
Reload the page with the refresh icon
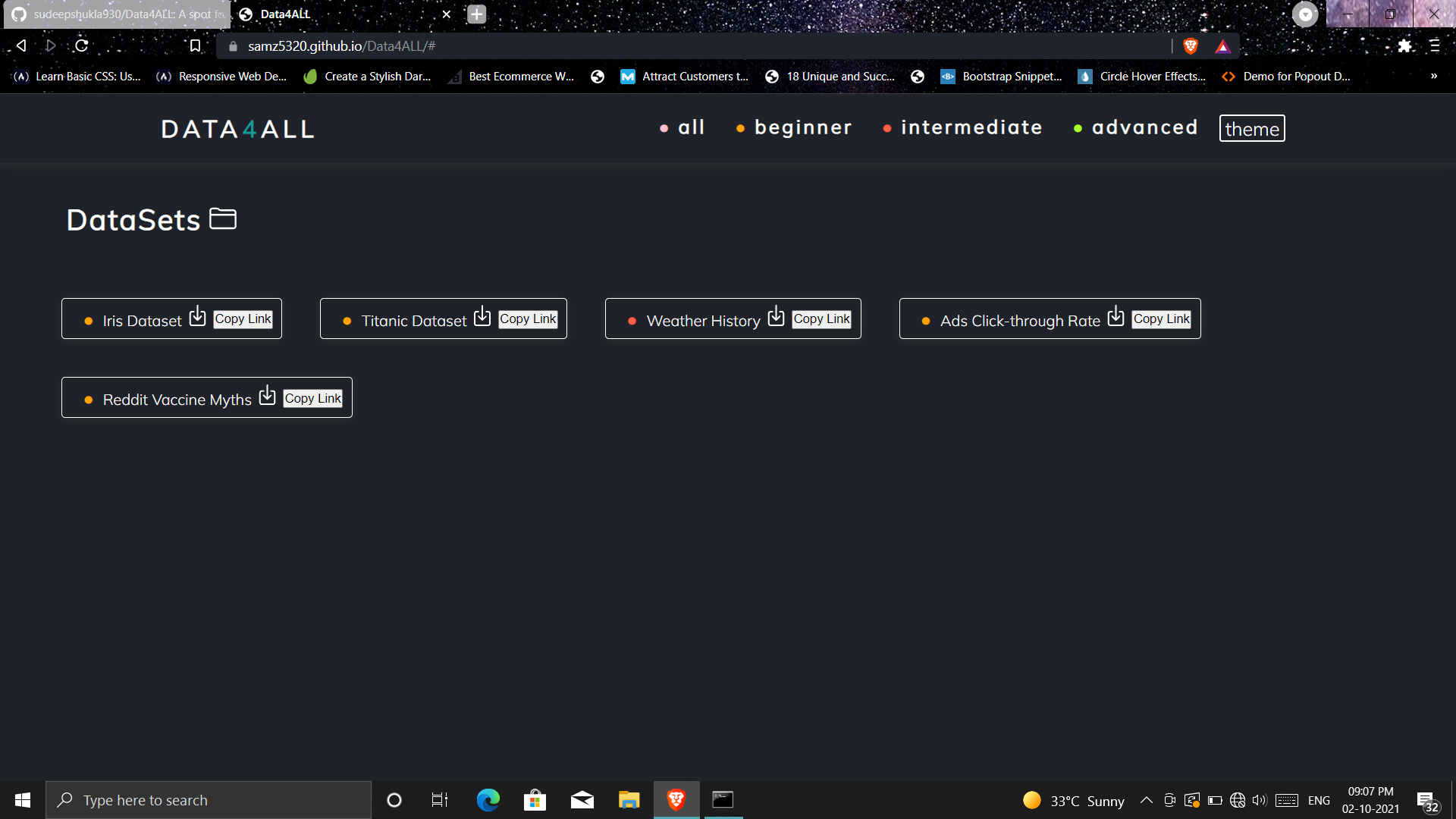pos(82,46)
